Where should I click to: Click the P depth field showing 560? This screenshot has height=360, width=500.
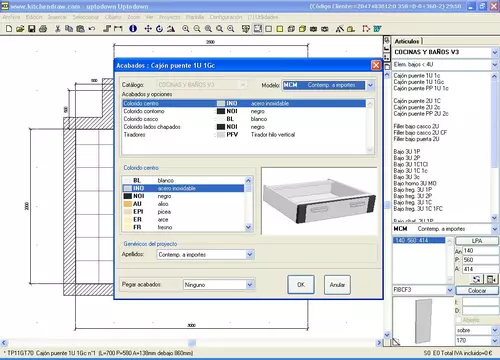(x=480, y=260)
